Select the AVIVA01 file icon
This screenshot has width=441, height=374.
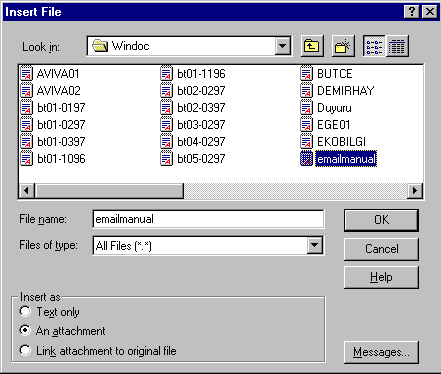pos(27,74)
